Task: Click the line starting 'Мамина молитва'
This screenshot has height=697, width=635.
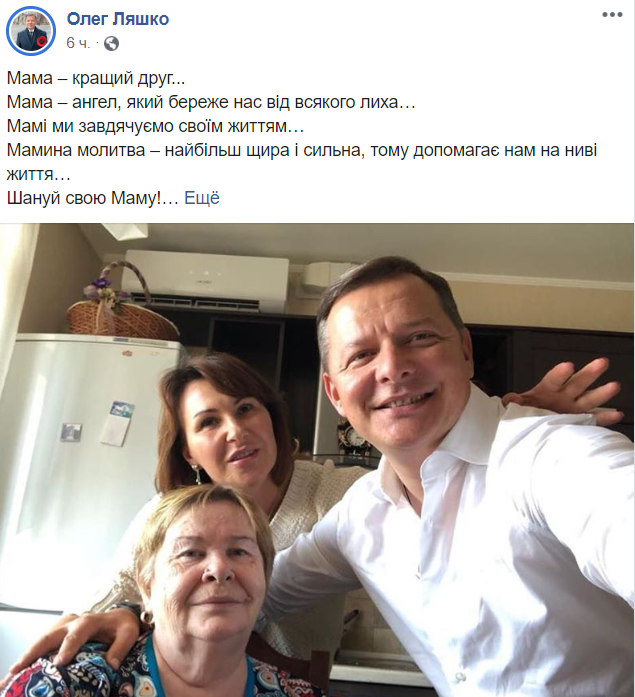Action: click(x=302, y=150)
